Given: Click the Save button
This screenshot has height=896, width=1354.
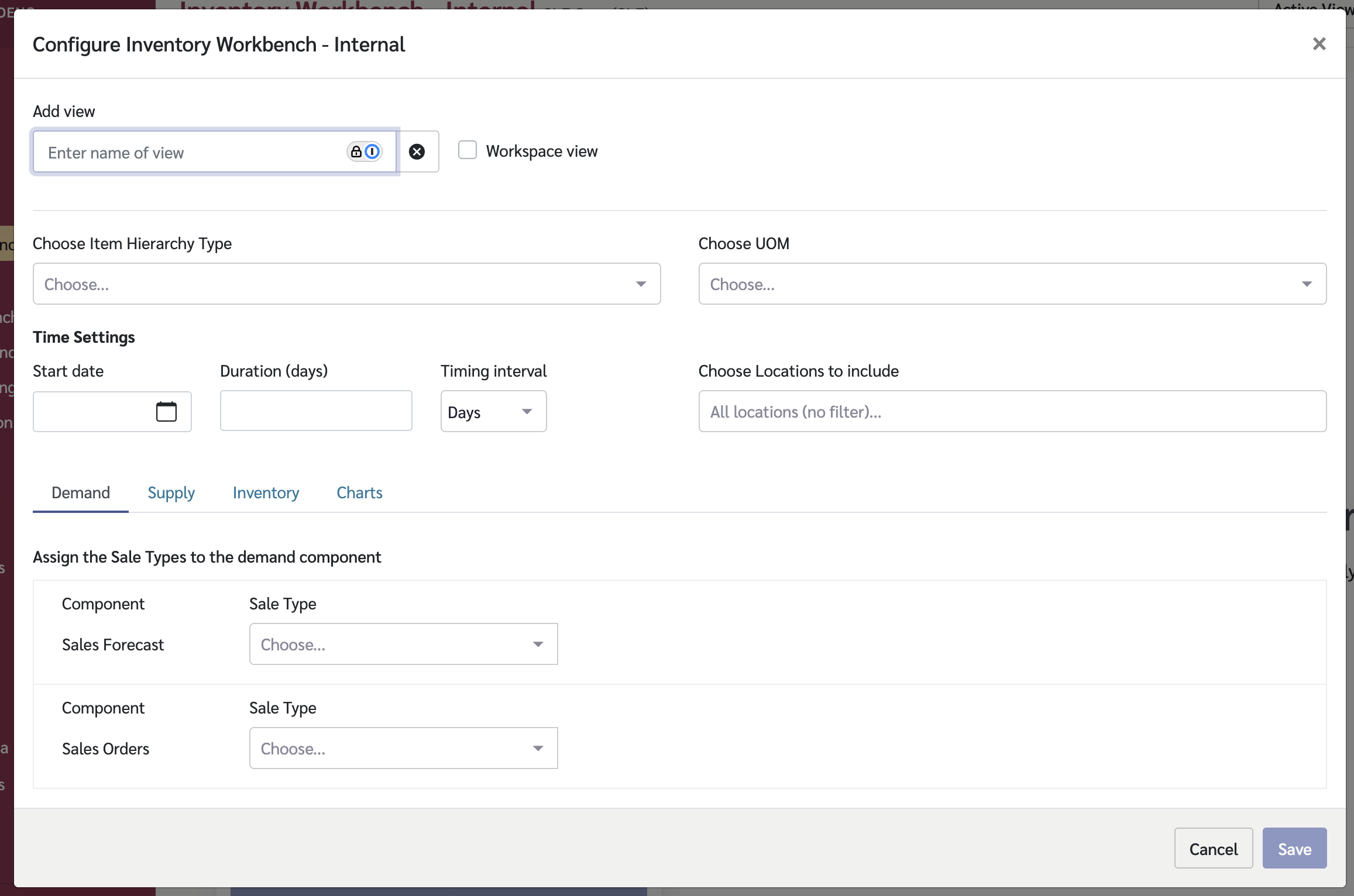Looking at the screenshot, I should 1294,849.
